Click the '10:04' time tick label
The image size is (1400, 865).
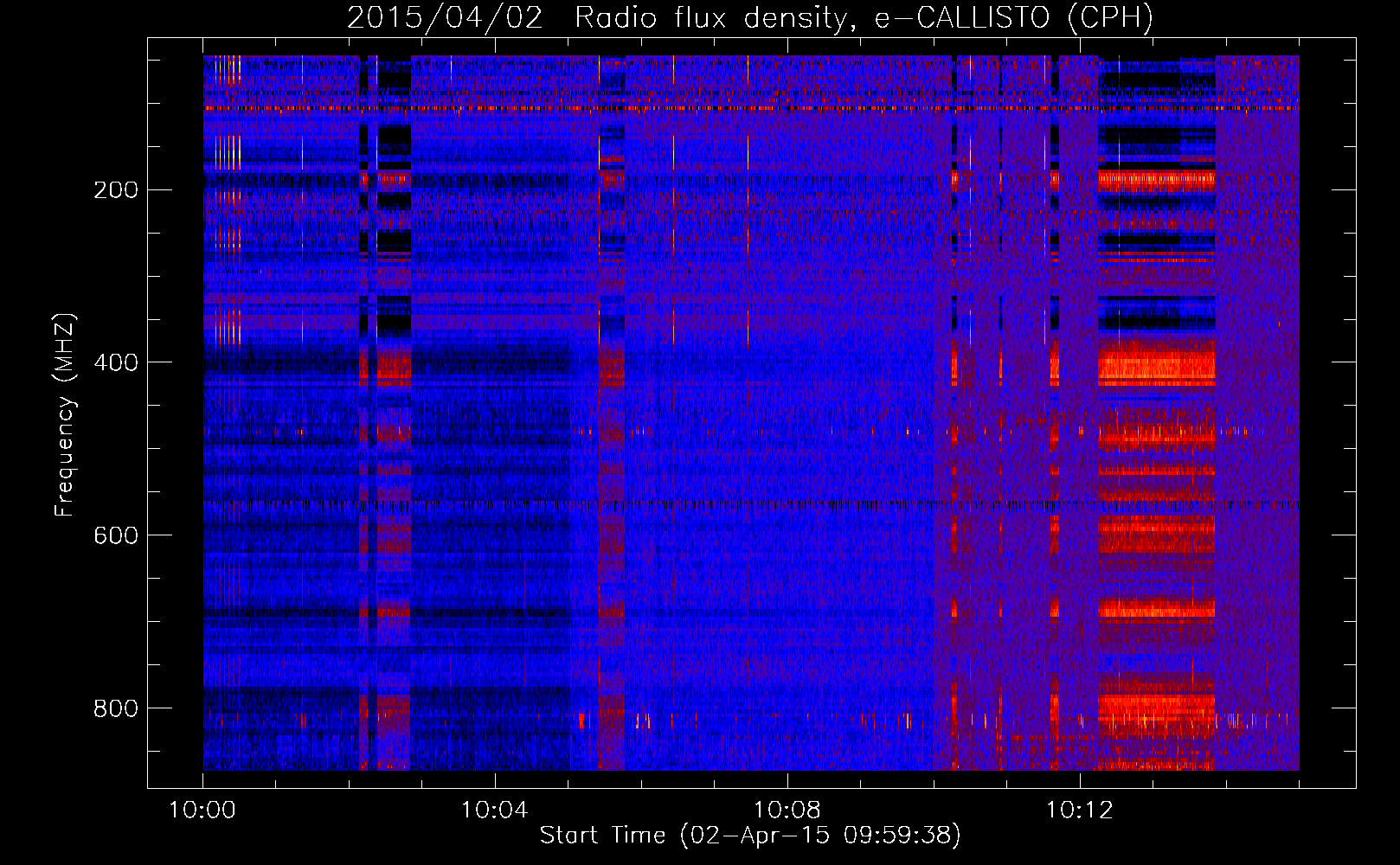coord(495,811)
